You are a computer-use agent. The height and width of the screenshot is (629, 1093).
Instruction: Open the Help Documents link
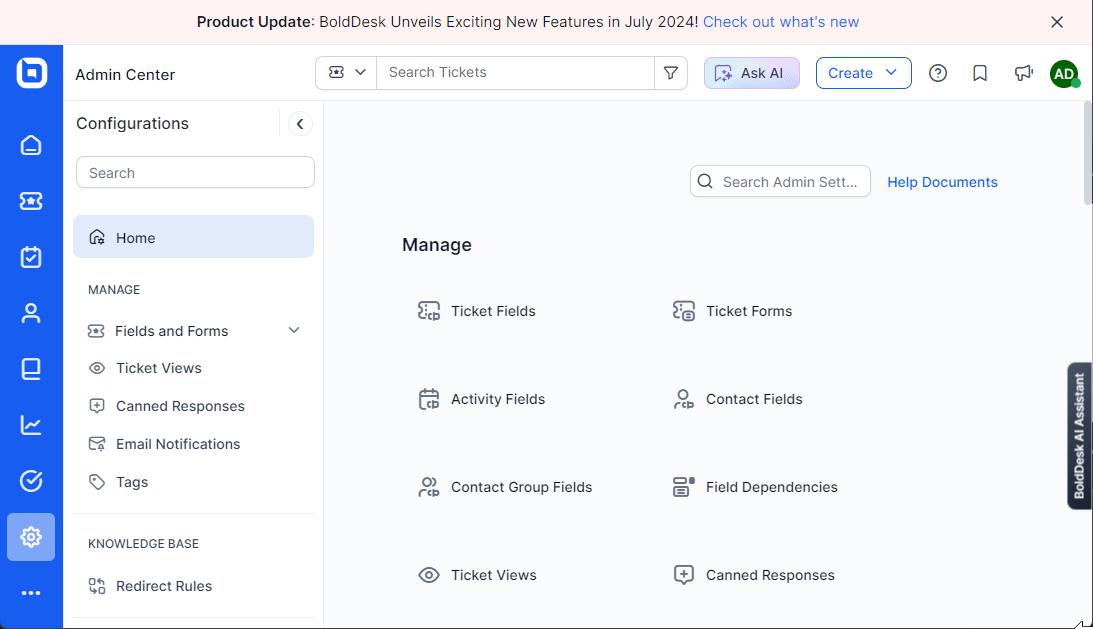(x=942, y=182)
